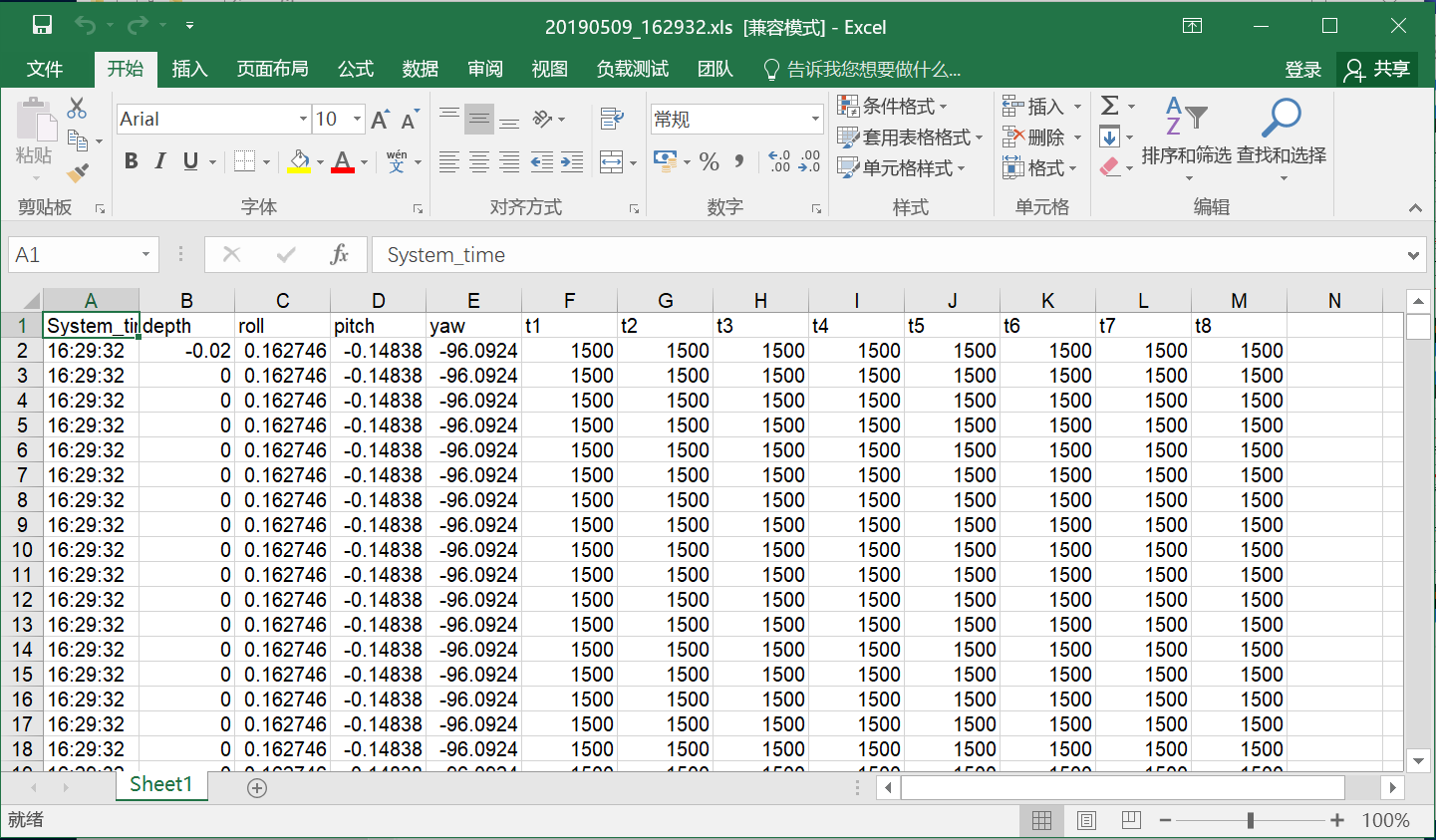Image resolution: width=1436 pixels, height=840 pixels.
Task: Apply percent style to the cell
Action: [x=710, y=161]
